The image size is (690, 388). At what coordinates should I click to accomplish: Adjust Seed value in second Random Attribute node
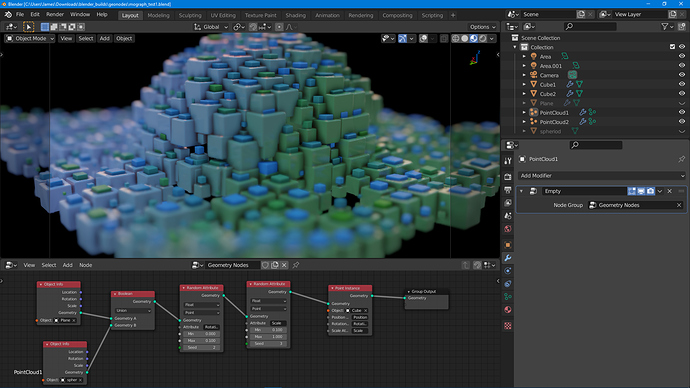pos(268,344)
